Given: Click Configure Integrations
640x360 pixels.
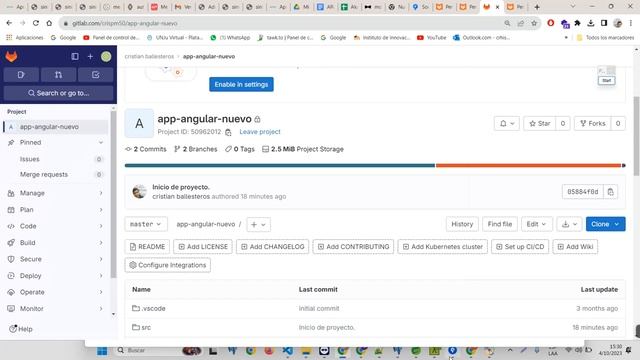Looking at the screenshot, I should click(x=168, y=265).
